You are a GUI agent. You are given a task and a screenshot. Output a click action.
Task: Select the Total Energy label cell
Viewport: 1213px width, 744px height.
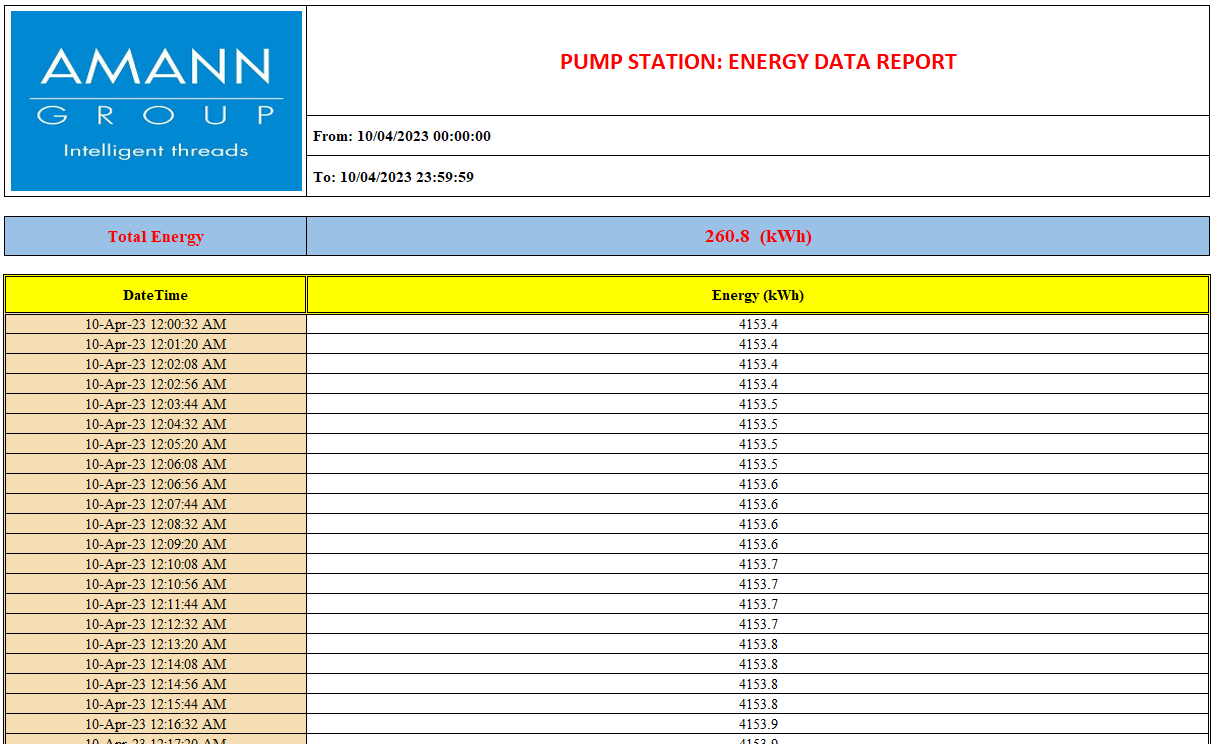155,237
